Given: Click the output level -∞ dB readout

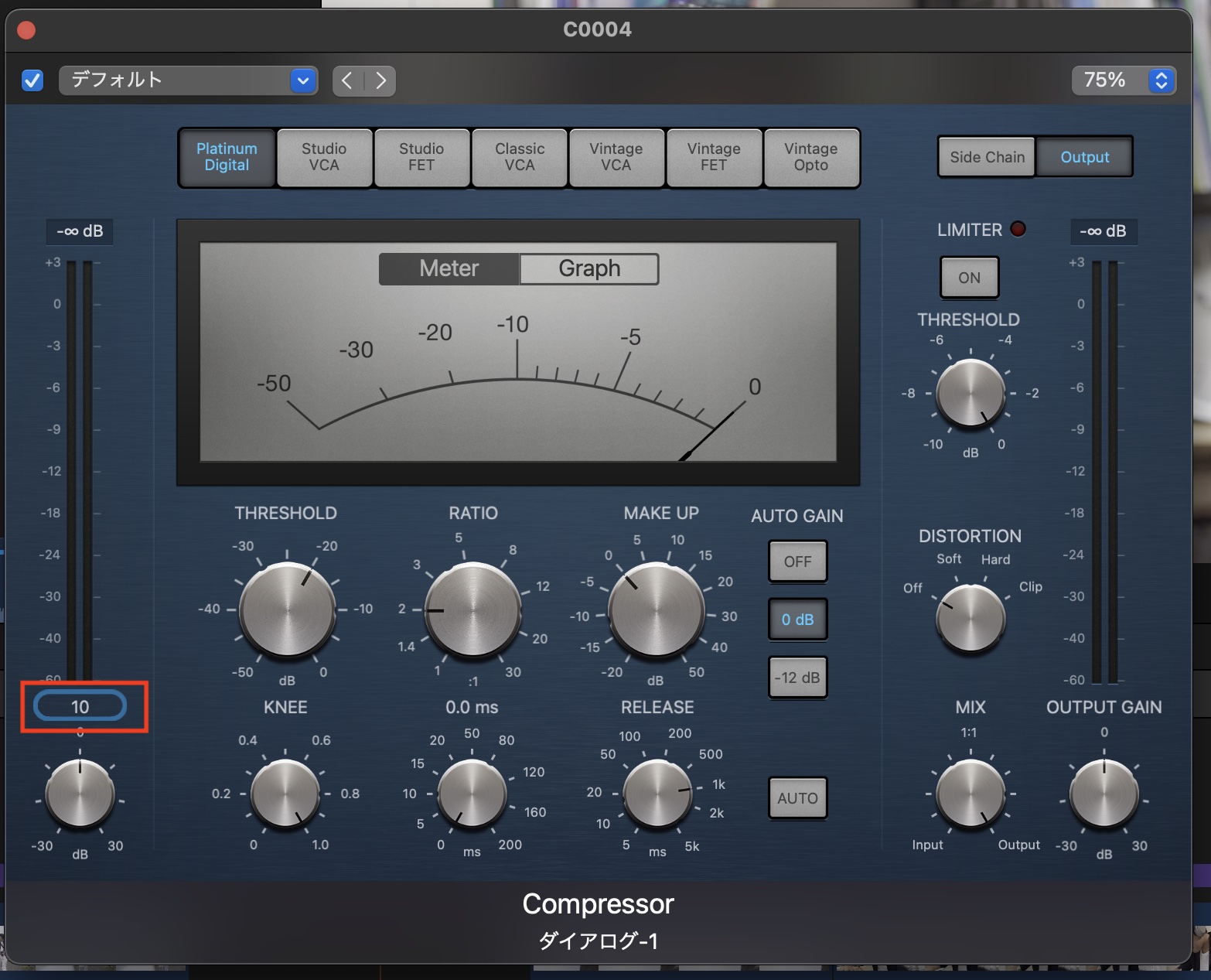Looking at the screenshot, I should 1103,231.
